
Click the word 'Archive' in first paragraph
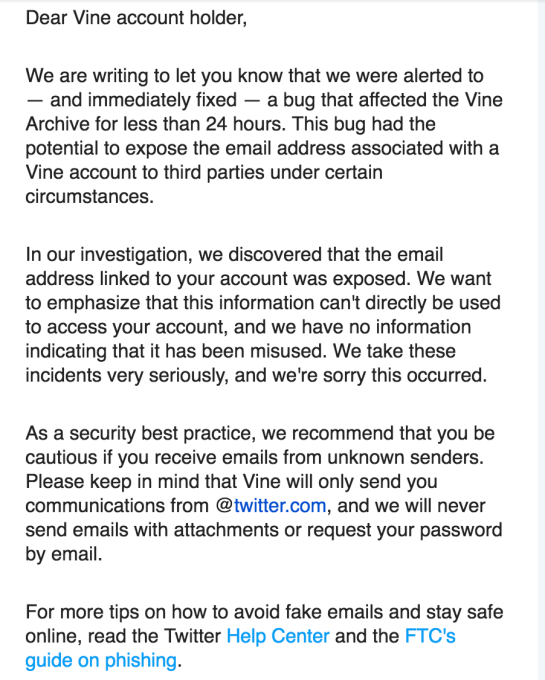click(57, 124)
